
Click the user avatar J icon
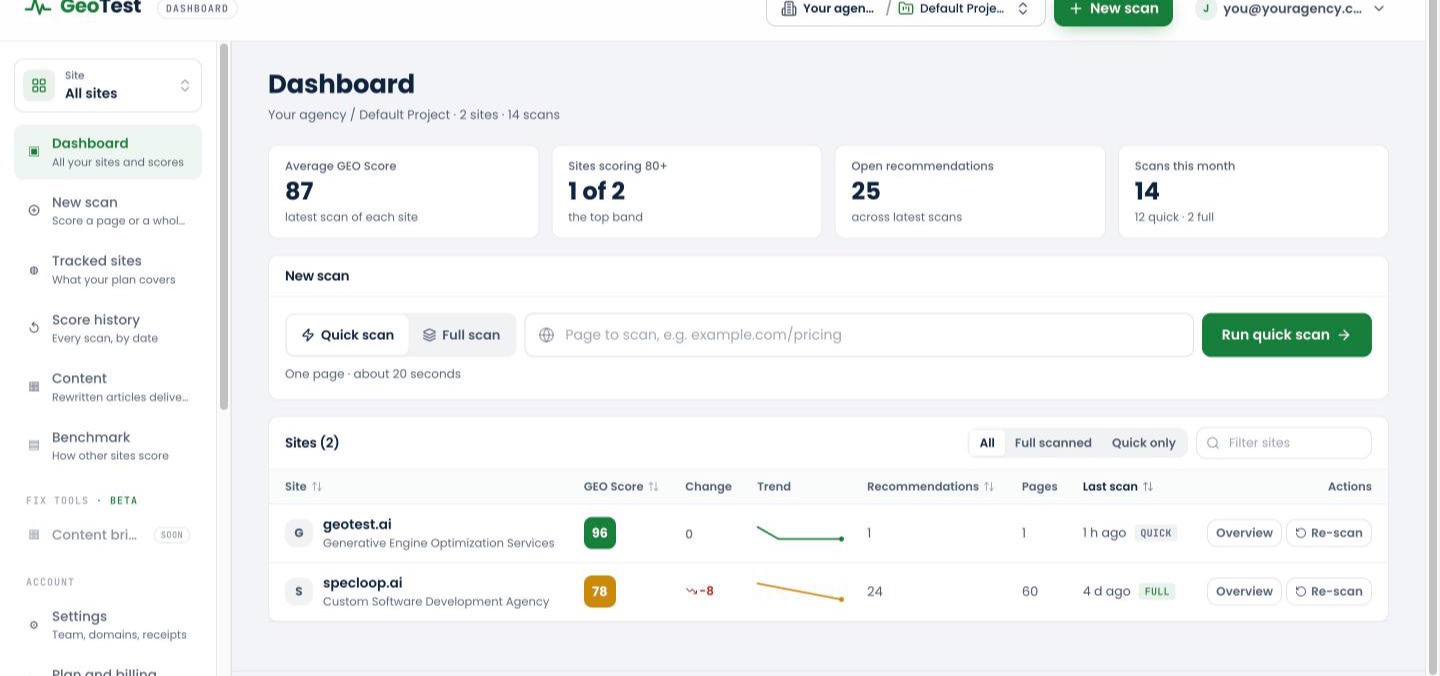click(x=1206, y=9)
